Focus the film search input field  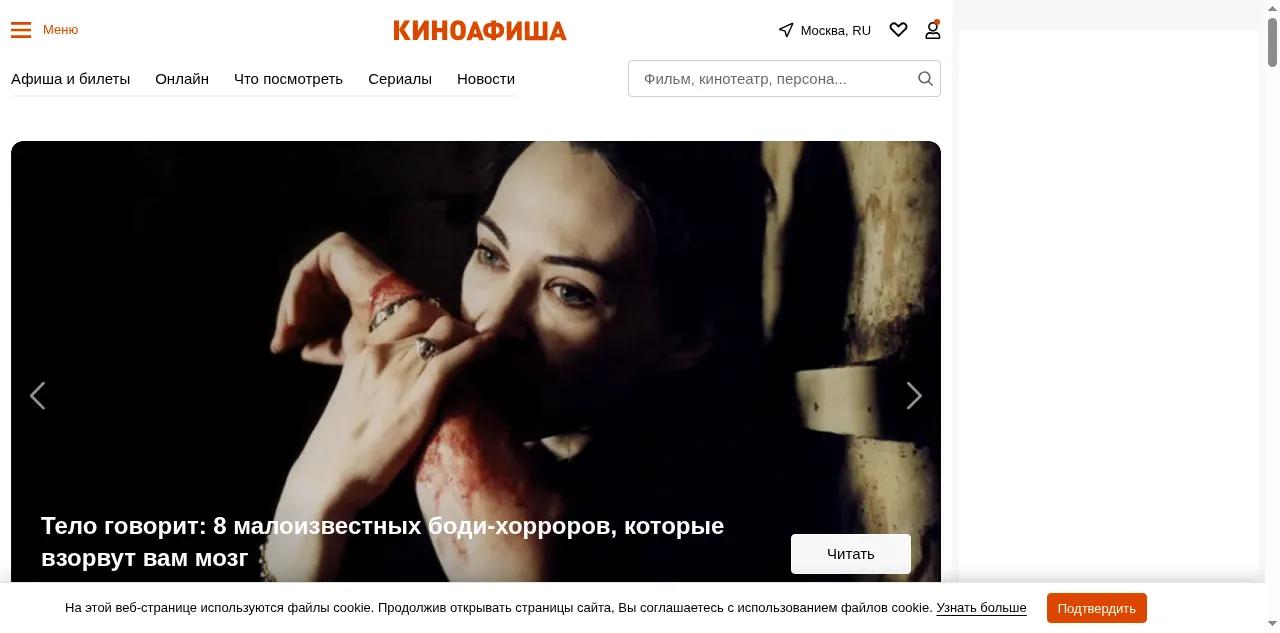coord(772,79)
